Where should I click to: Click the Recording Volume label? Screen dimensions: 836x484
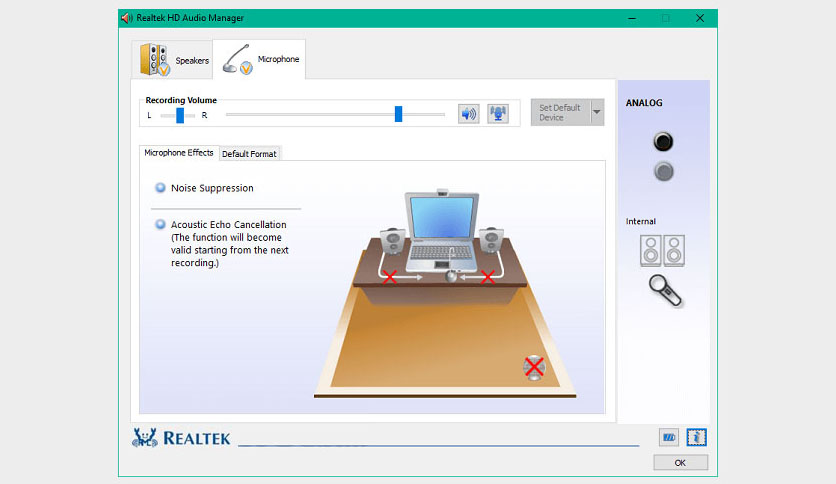181,100
